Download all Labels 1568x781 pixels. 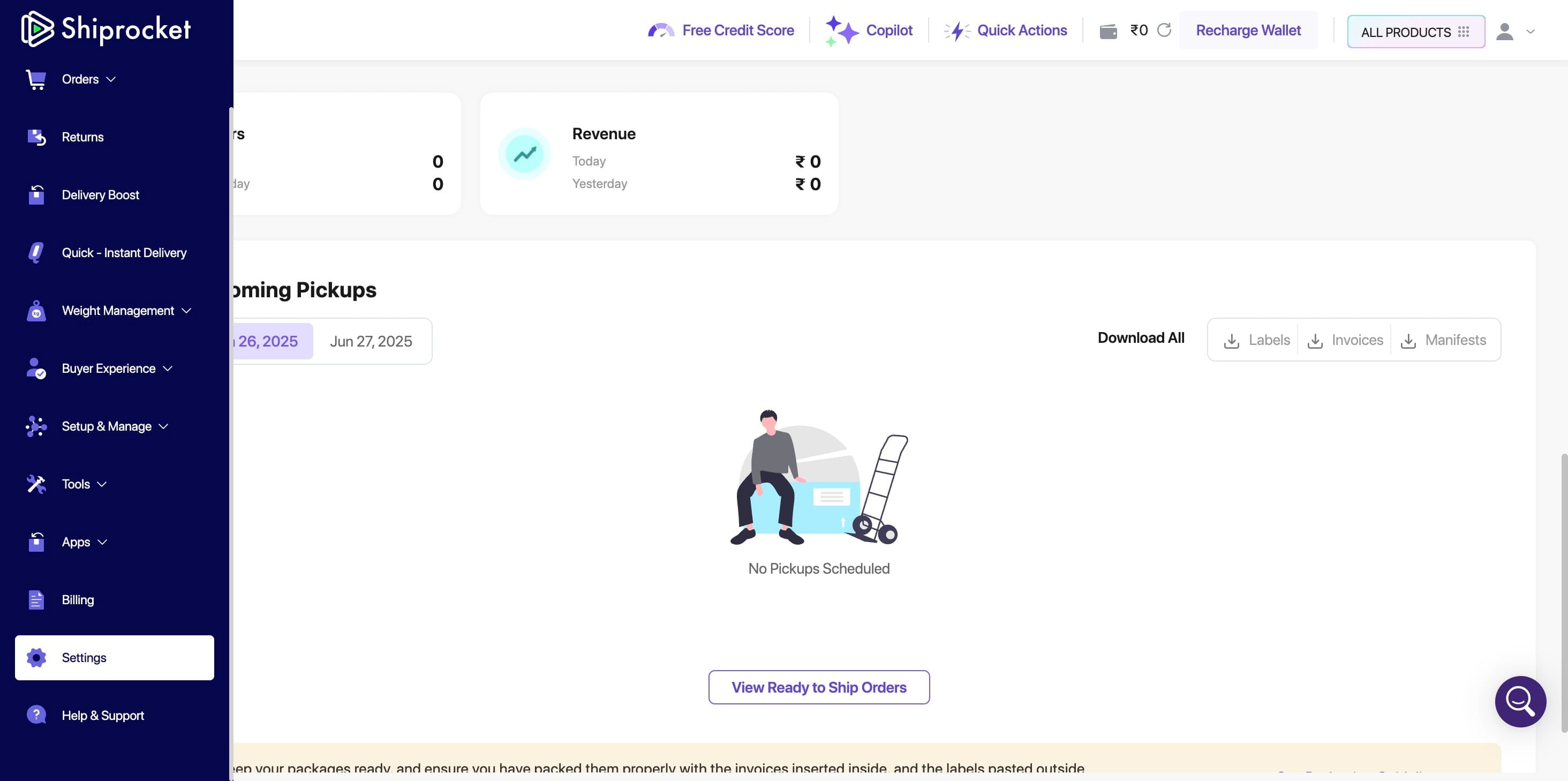pyautogui.click(x=1257, y=340)
